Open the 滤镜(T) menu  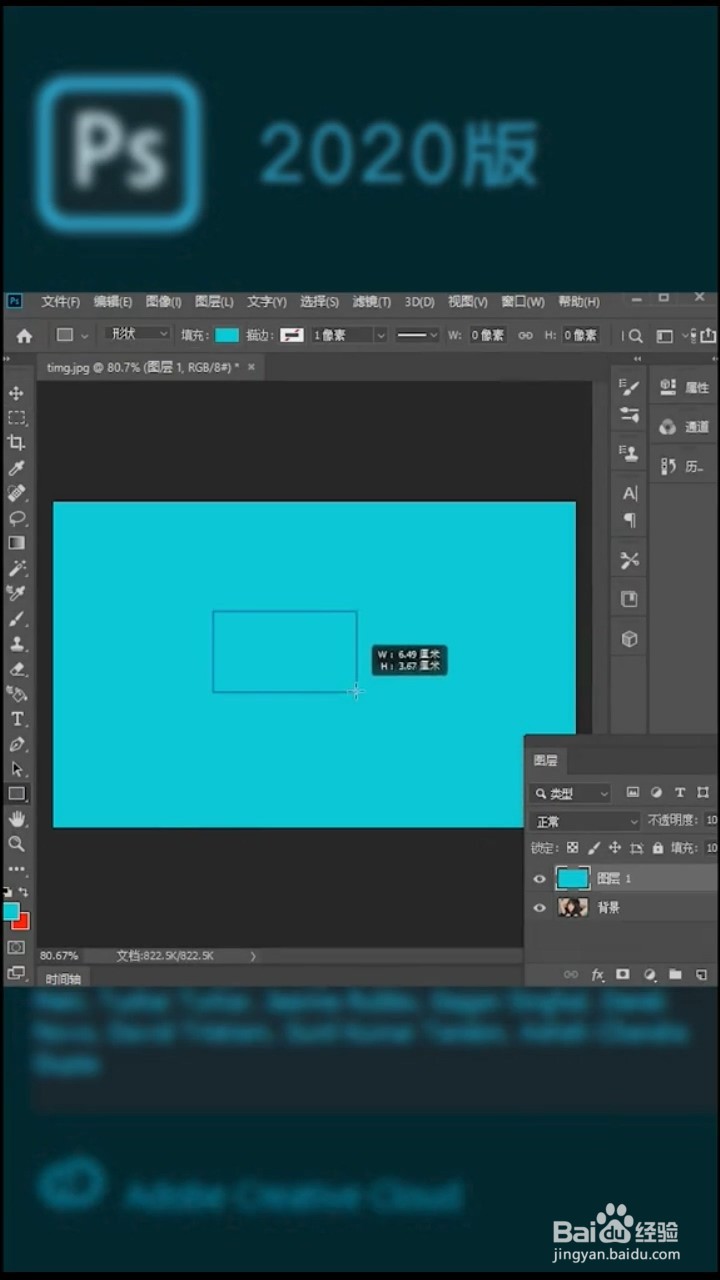click(372, 302)
